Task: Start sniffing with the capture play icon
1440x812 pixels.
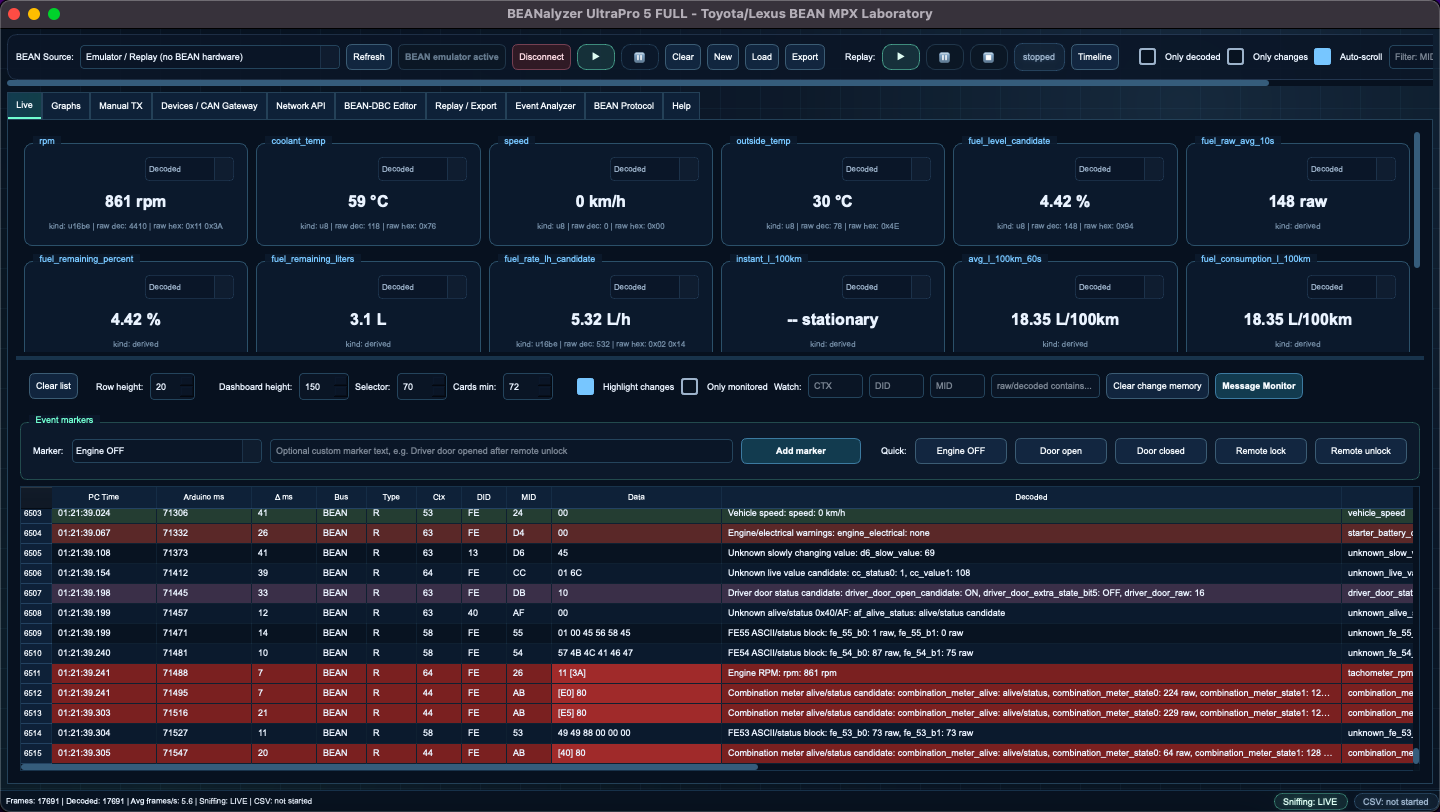Action: click(595, 57)
